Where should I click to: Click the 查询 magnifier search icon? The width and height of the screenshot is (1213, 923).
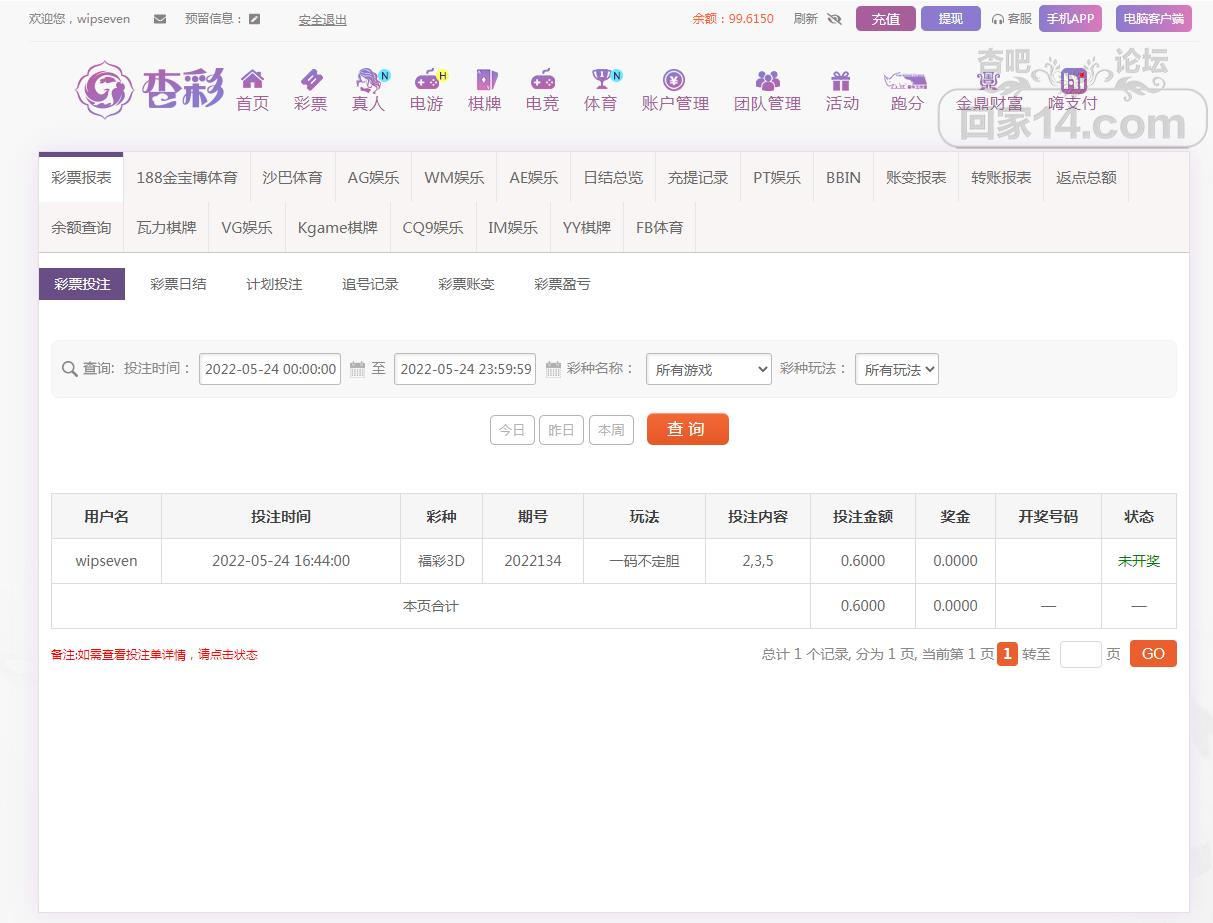coord(69,369)
